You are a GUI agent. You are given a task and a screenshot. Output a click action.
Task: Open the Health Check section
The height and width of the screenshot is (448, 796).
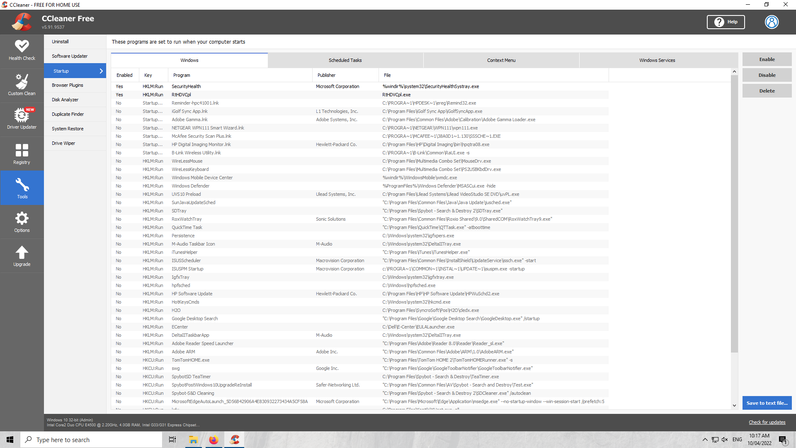(x=21, y=49)
